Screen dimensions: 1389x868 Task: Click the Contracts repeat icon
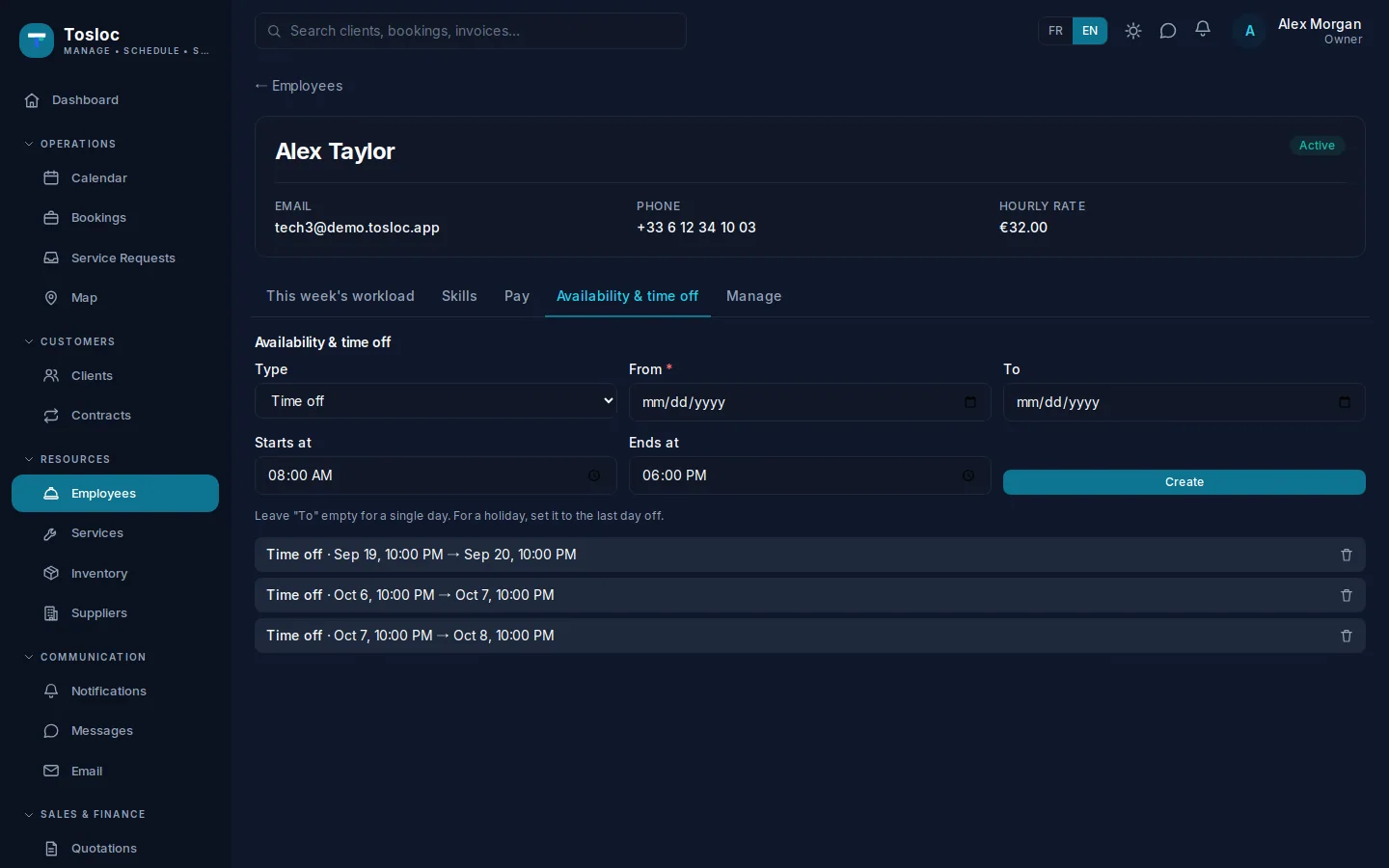pos(51,416)
